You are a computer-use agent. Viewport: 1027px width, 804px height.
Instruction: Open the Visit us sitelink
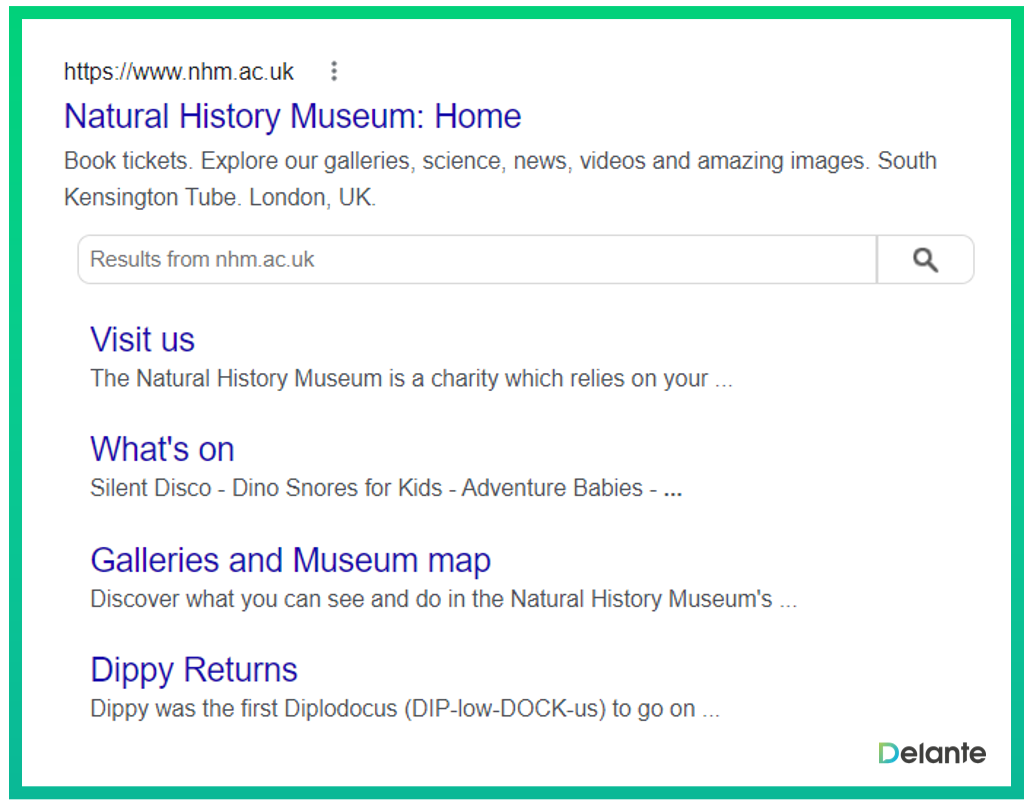pos(142,339)
